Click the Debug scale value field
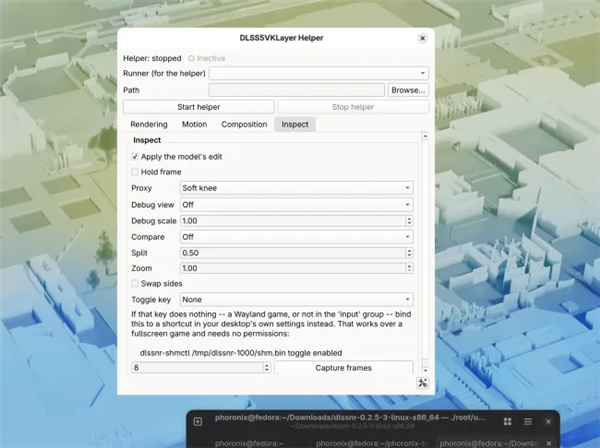The height and width of the screenshot is (448, 600). point(293,221)
